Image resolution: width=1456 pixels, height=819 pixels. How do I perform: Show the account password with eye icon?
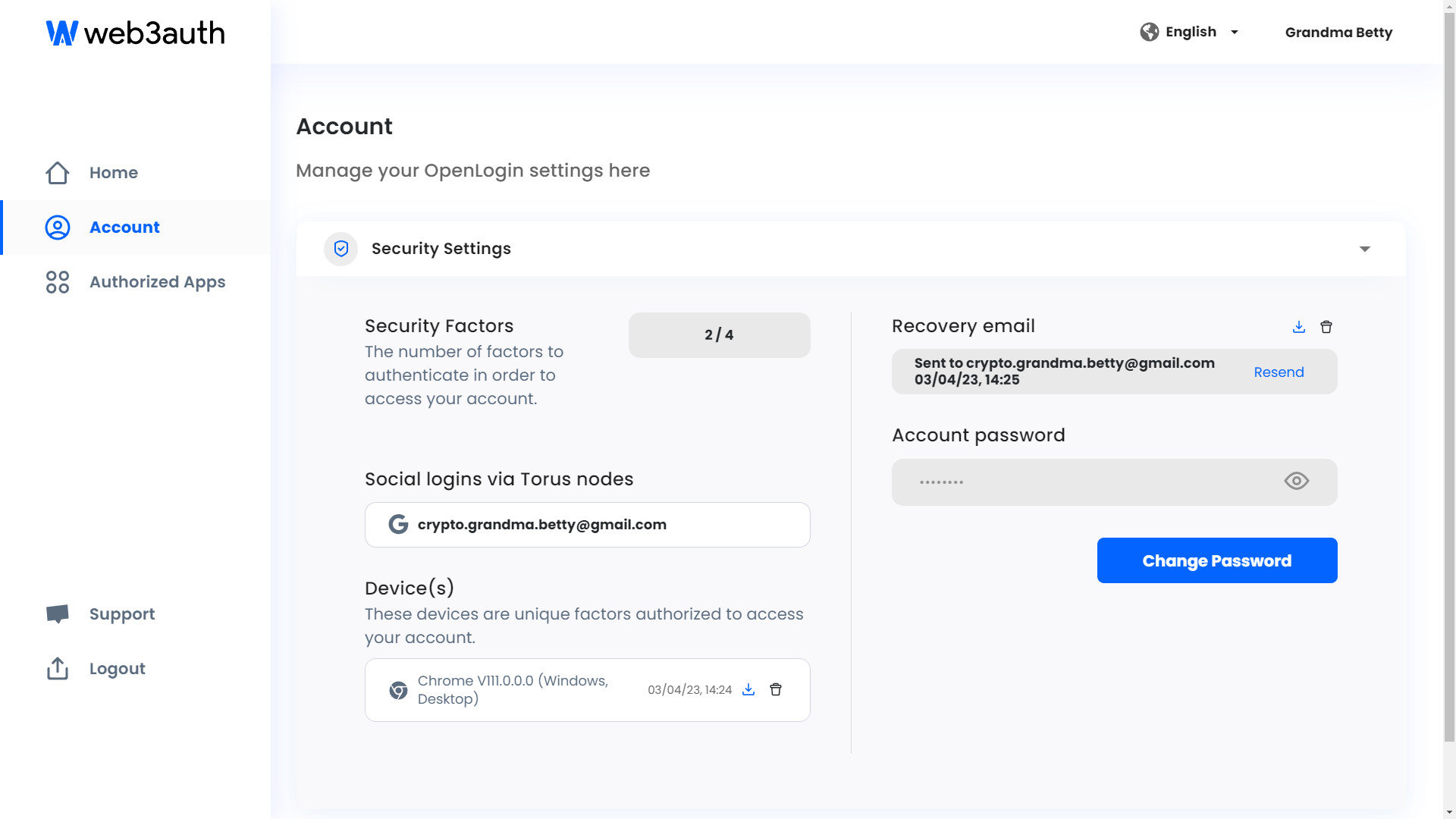coord(1297,481)
